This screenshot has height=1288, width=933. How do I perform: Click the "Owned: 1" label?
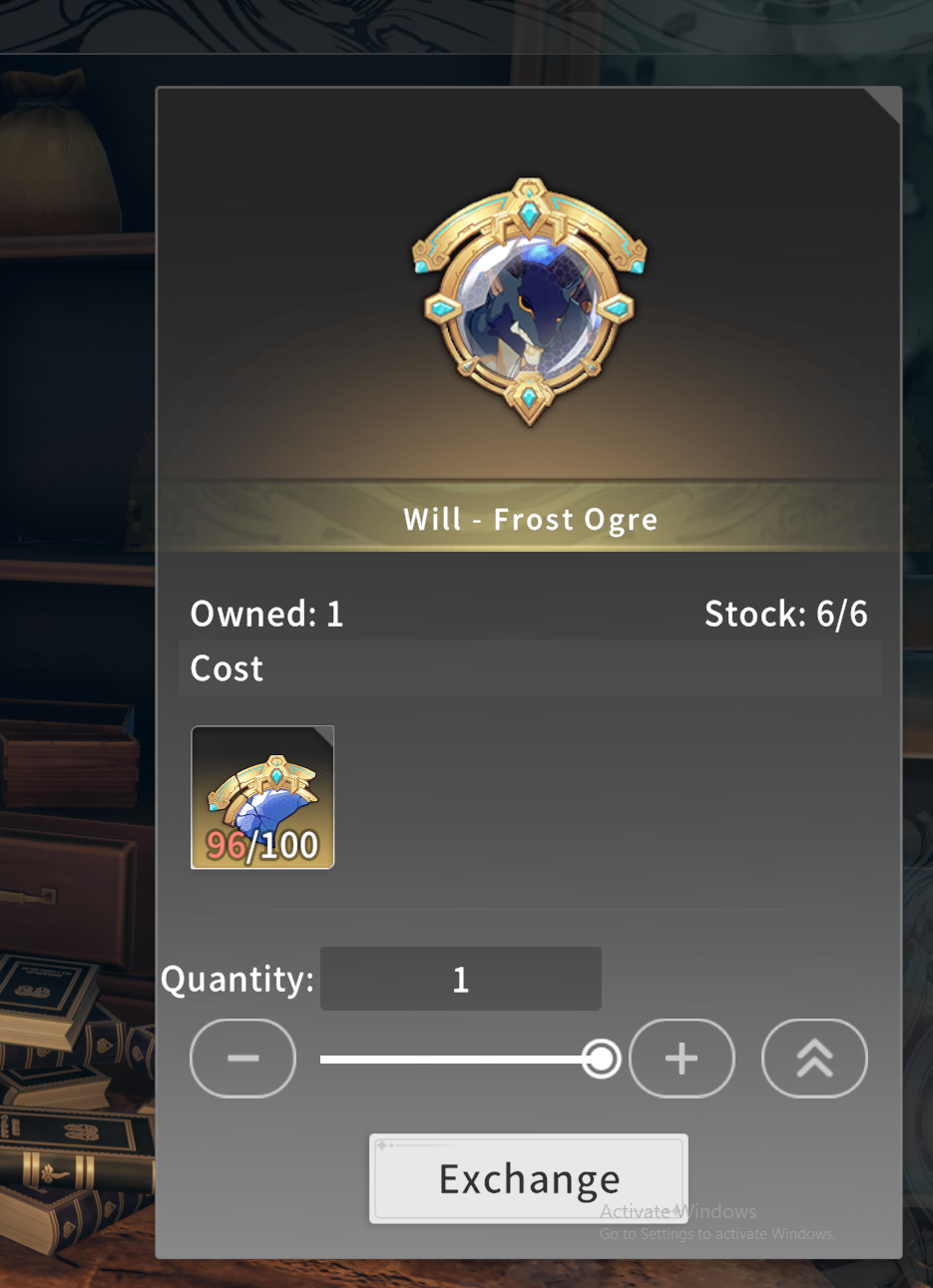(266, 614)
